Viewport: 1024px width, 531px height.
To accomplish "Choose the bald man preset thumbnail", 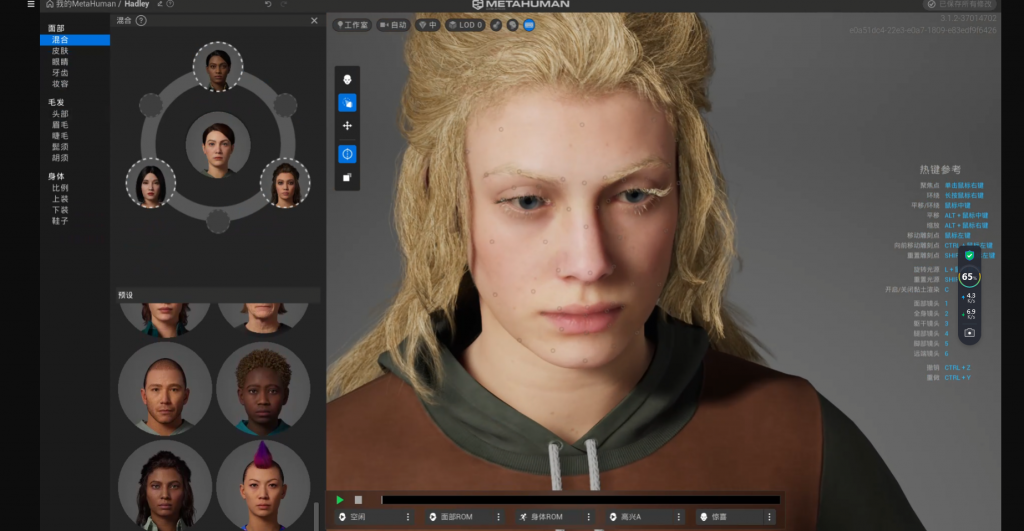I will (x=165, y=389).
